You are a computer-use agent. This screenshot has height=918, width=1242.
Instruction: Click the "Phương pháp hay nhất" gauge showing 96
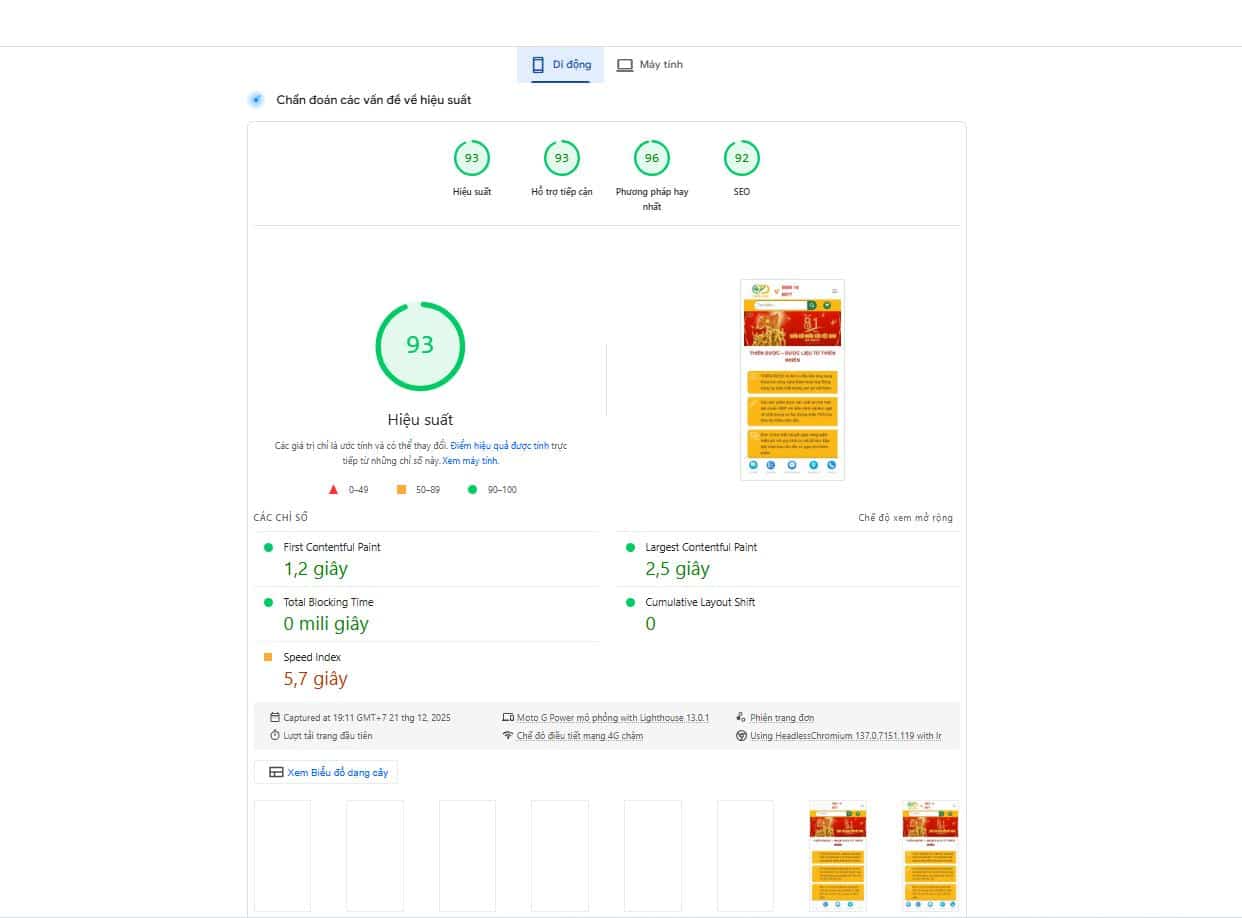pyautogui.click(x=651, y=157)
